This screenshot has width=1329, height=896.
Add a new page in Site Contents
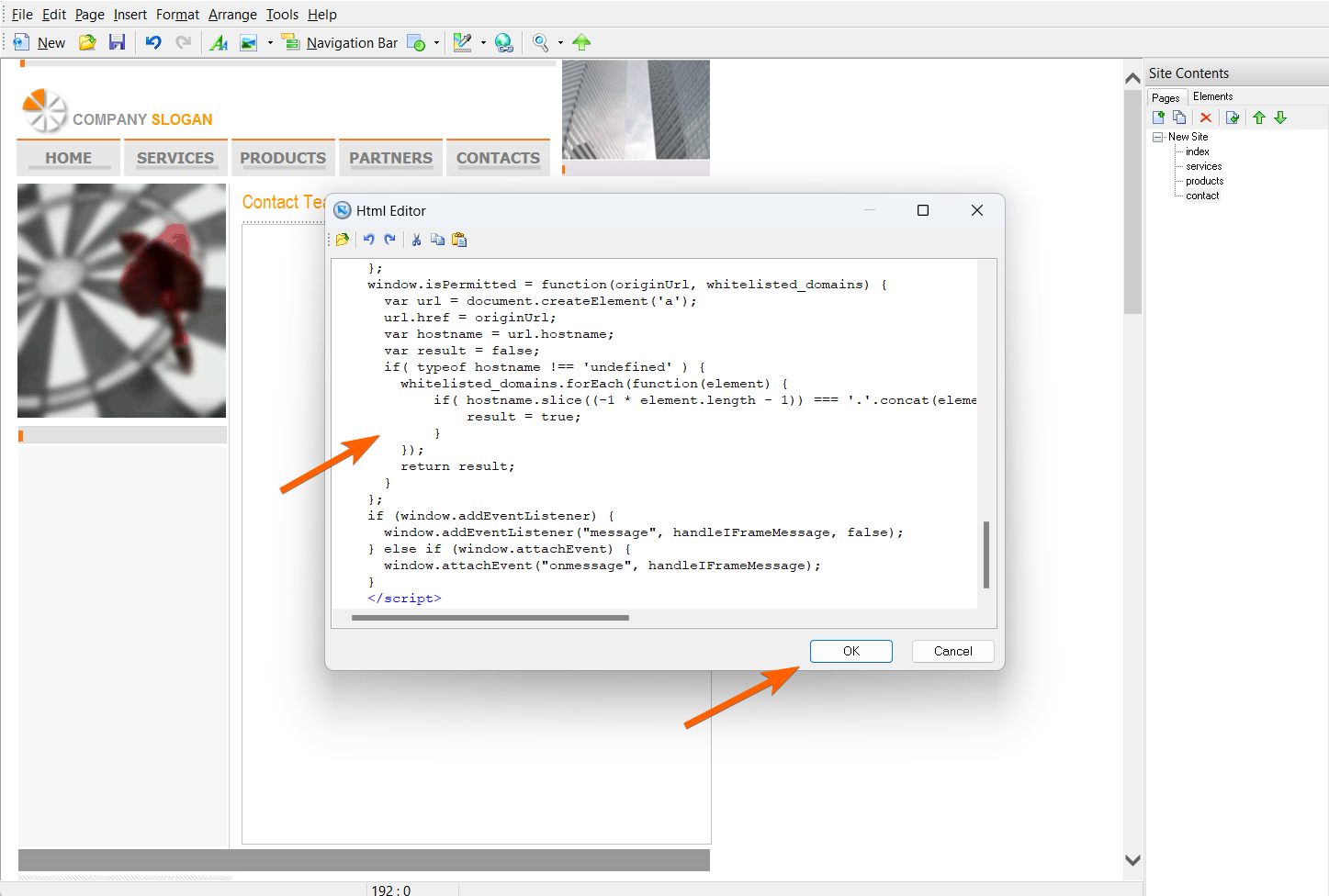pos(1159,118)
